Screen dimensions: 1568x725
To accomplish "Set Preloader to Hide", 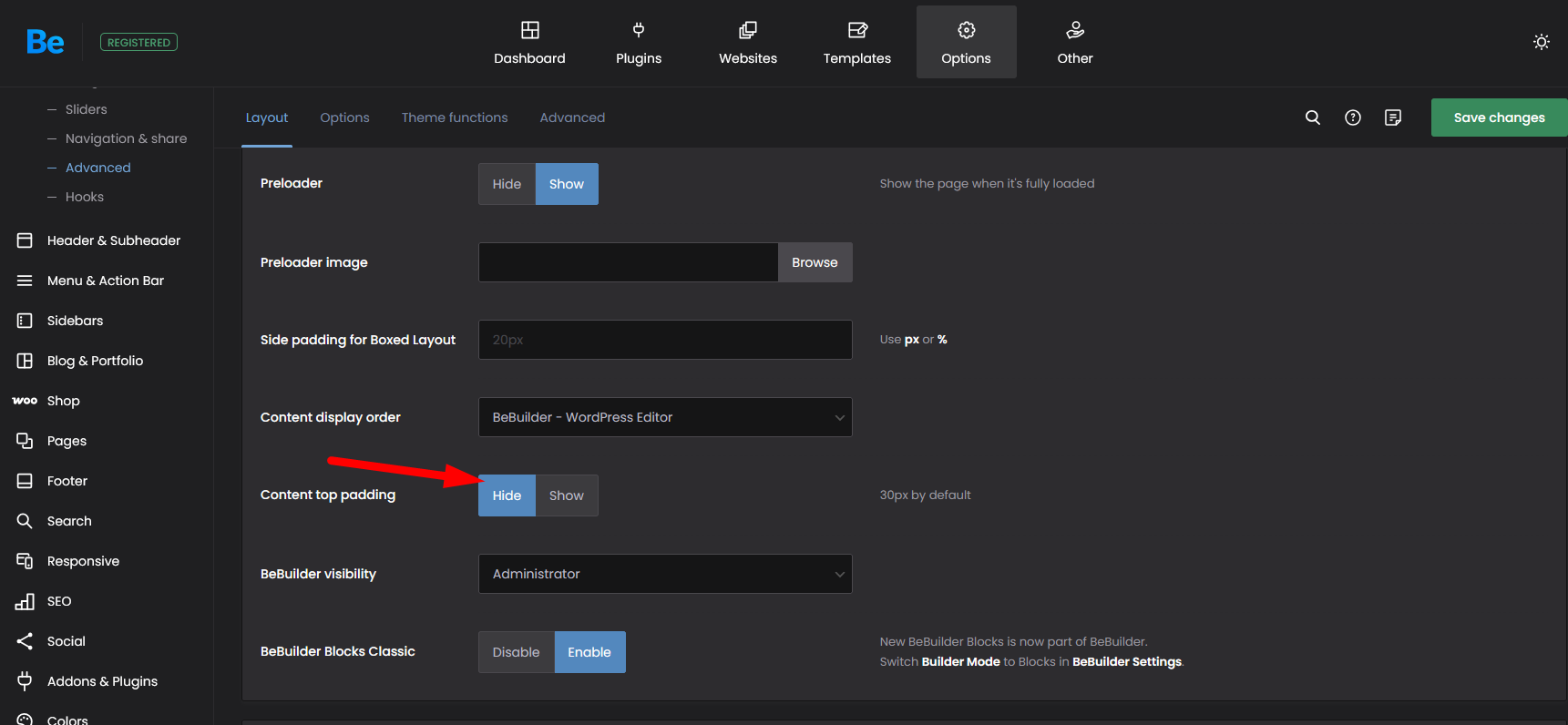I will (x=507, y=184).
